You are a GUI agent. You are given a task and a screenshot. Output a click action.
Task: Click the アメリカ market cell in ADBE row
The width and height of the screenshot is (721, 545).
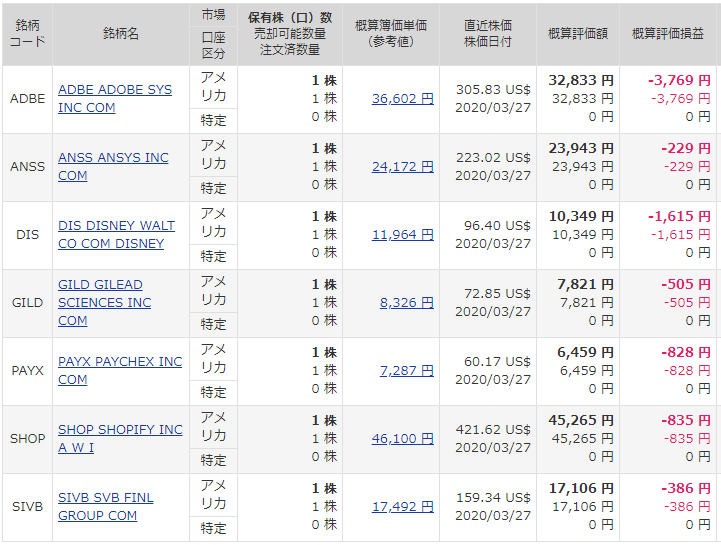point(213,87)
